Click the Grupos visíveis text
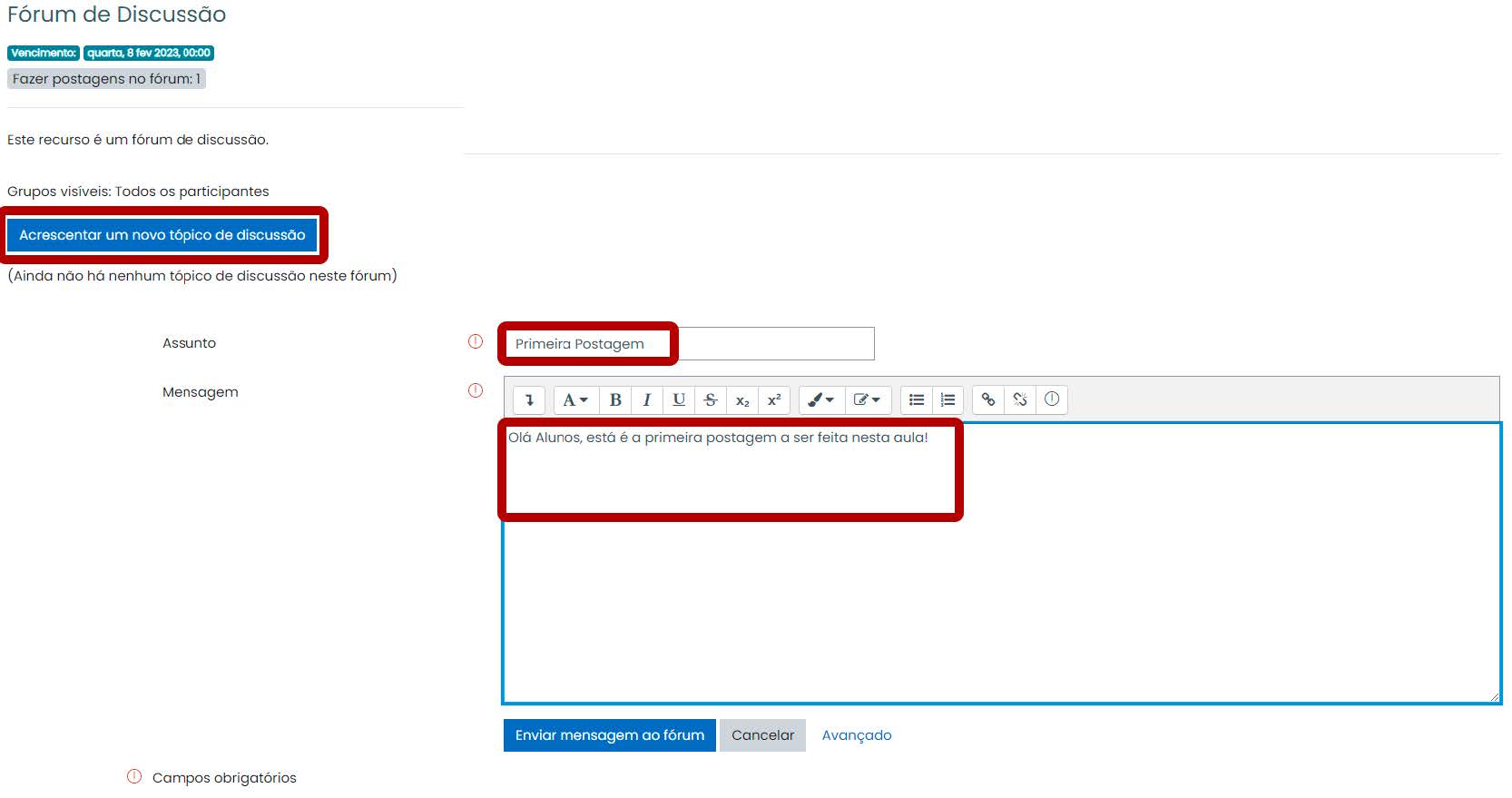1512x798 pixels. pos(138,192)
